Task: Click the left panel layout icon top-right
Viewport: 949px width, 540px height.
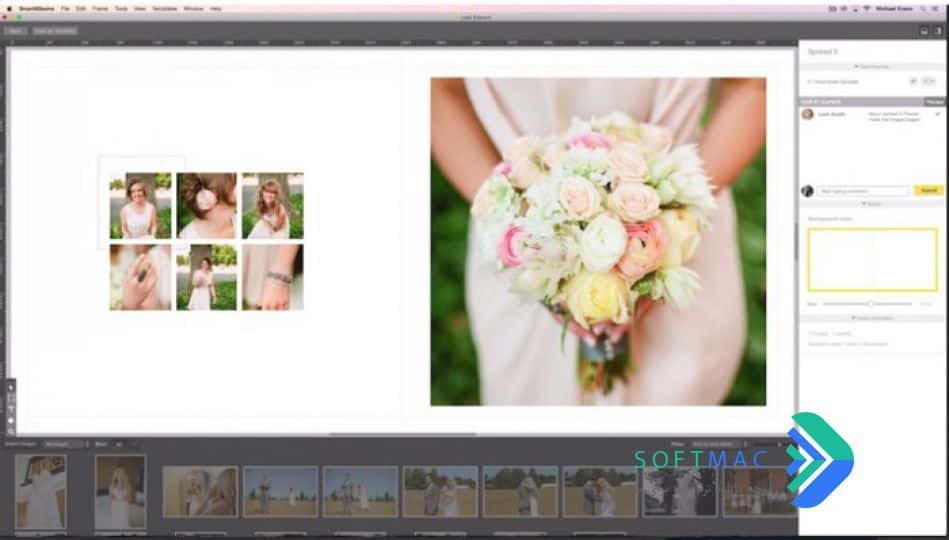Action: click(x=924, y=31)
